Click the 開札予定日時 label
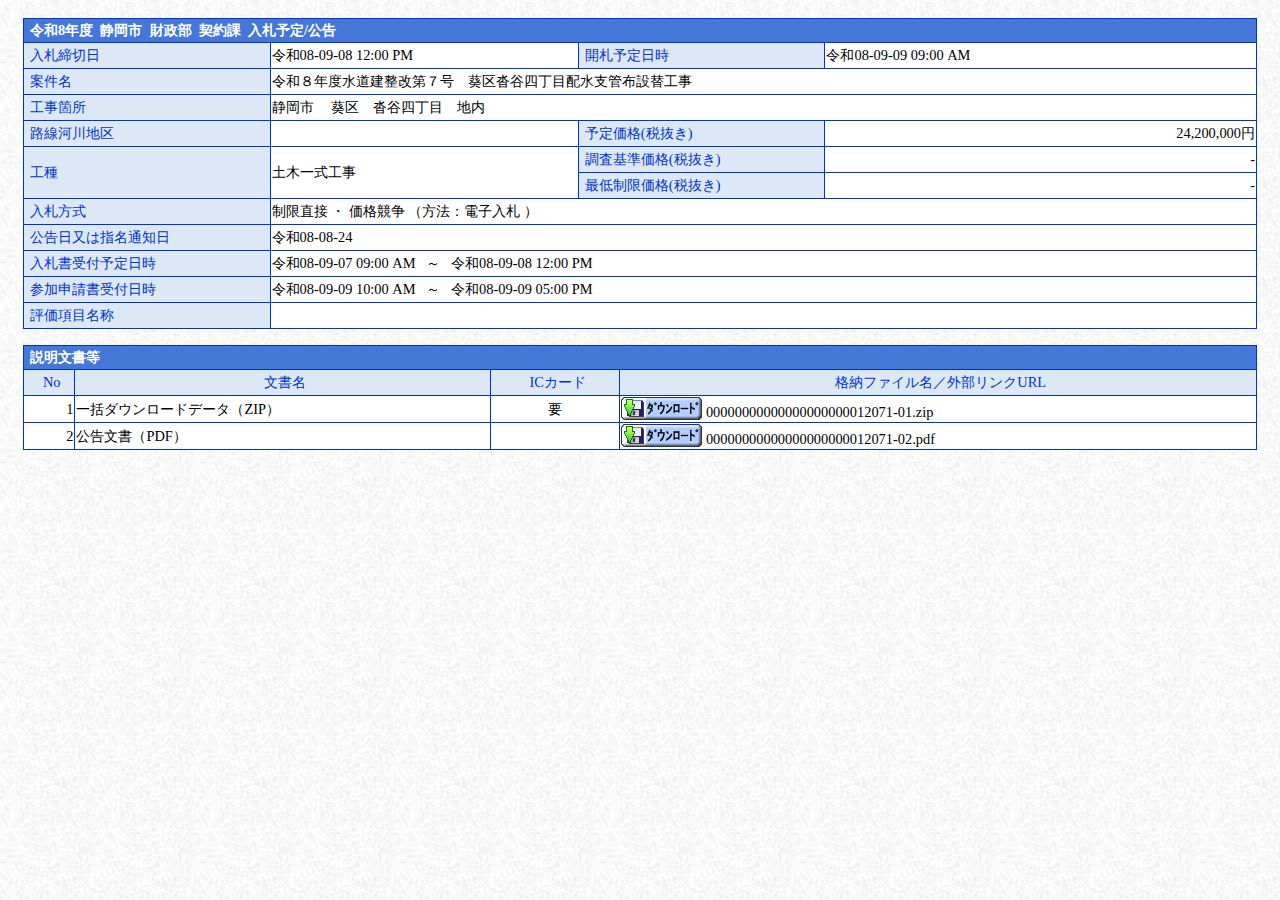 (627, 56)
